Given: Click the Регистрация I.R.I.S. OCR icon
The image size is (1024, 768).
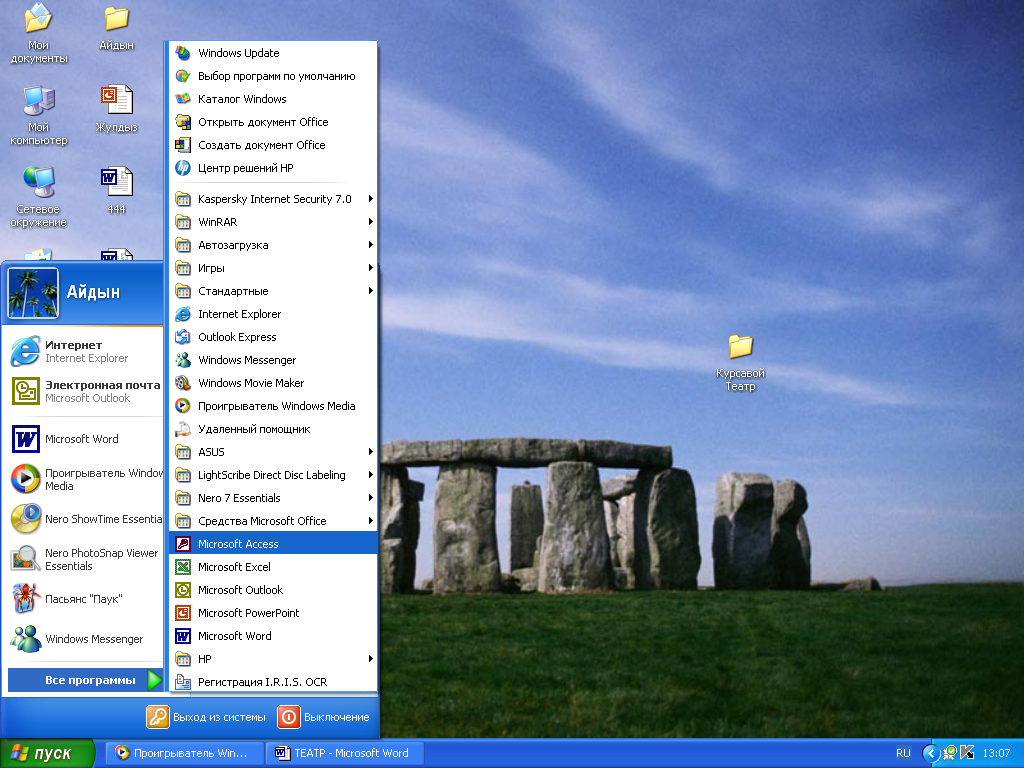Looking at the screenshot, I should pos(183,682).
